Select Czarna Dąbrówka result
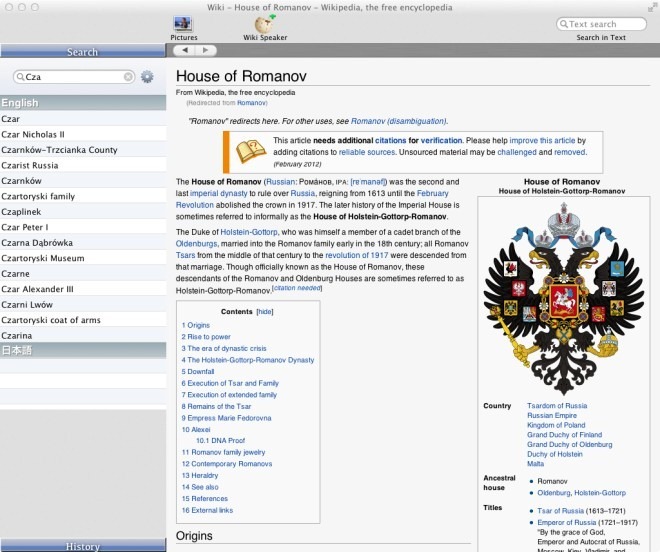Viewport: 660px width, 552px height. (x=83, y=243)
